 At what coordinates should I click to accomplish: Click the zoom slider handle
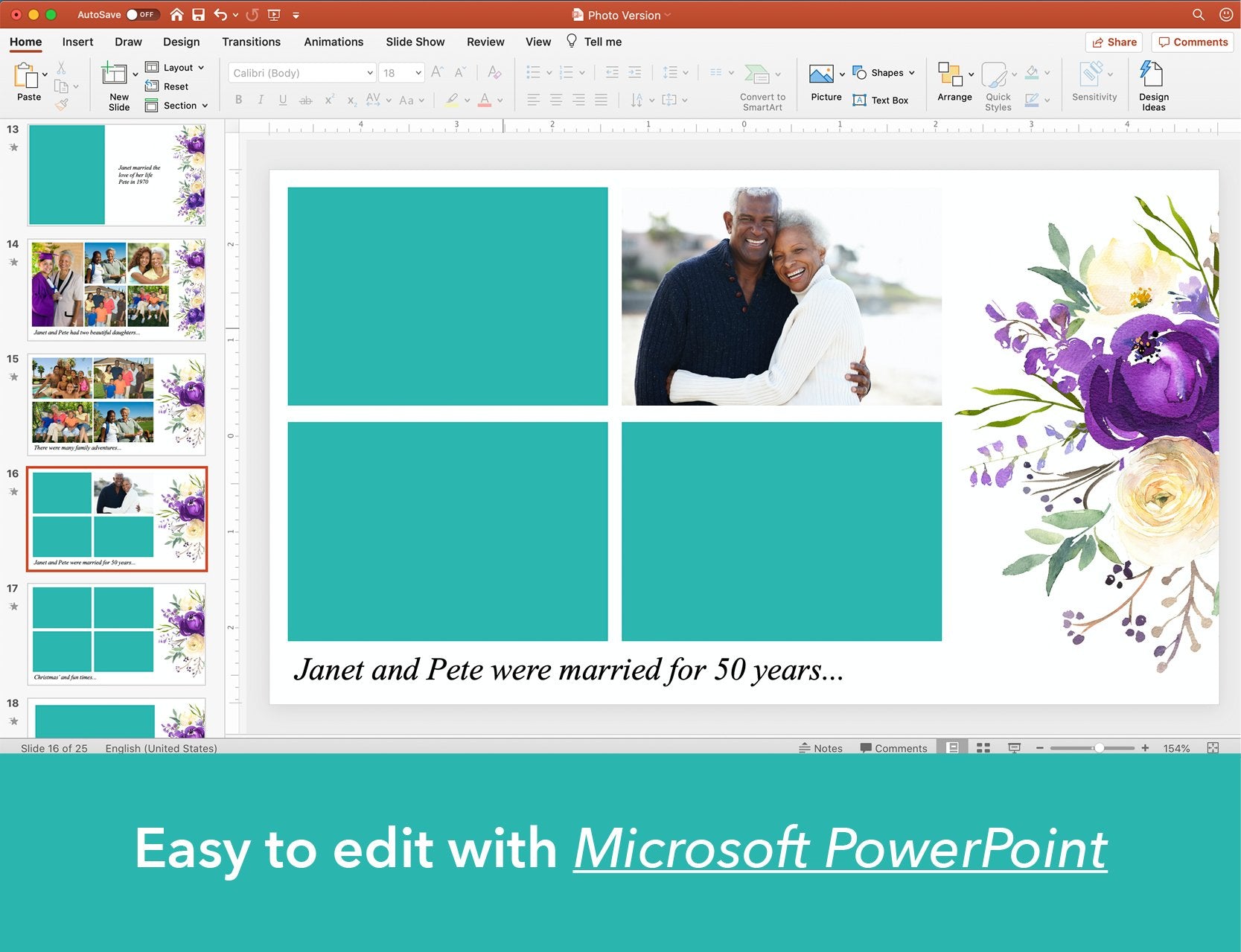tap(1099, 748)
